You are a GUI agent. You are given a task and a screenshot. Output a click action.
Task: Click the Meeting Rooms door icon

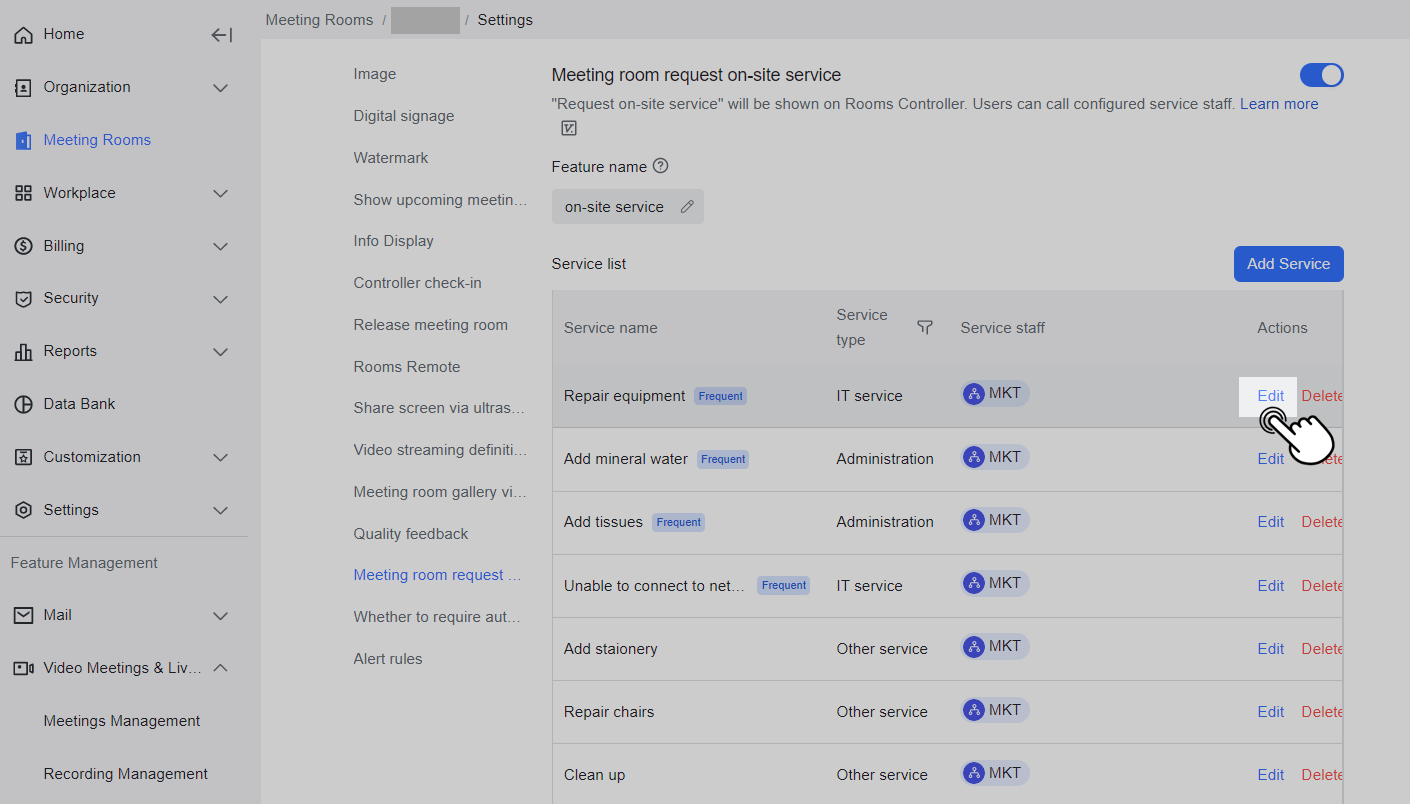pos(23,141)
